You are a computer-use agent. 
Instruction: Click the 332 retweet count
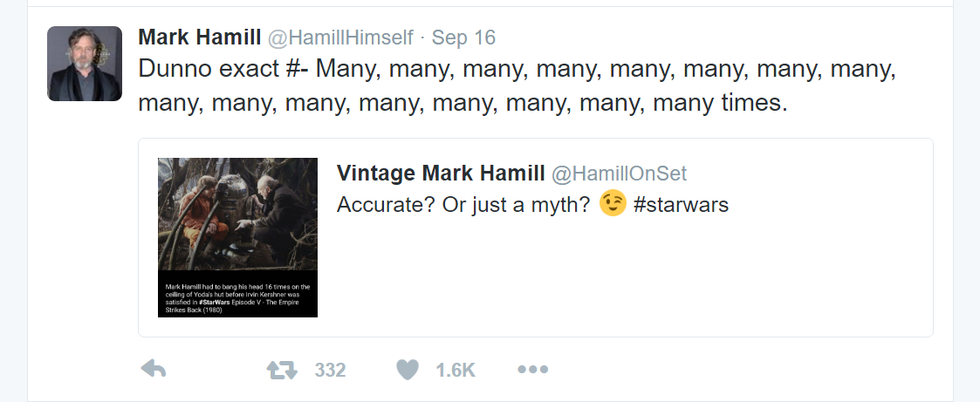point(330,371)
